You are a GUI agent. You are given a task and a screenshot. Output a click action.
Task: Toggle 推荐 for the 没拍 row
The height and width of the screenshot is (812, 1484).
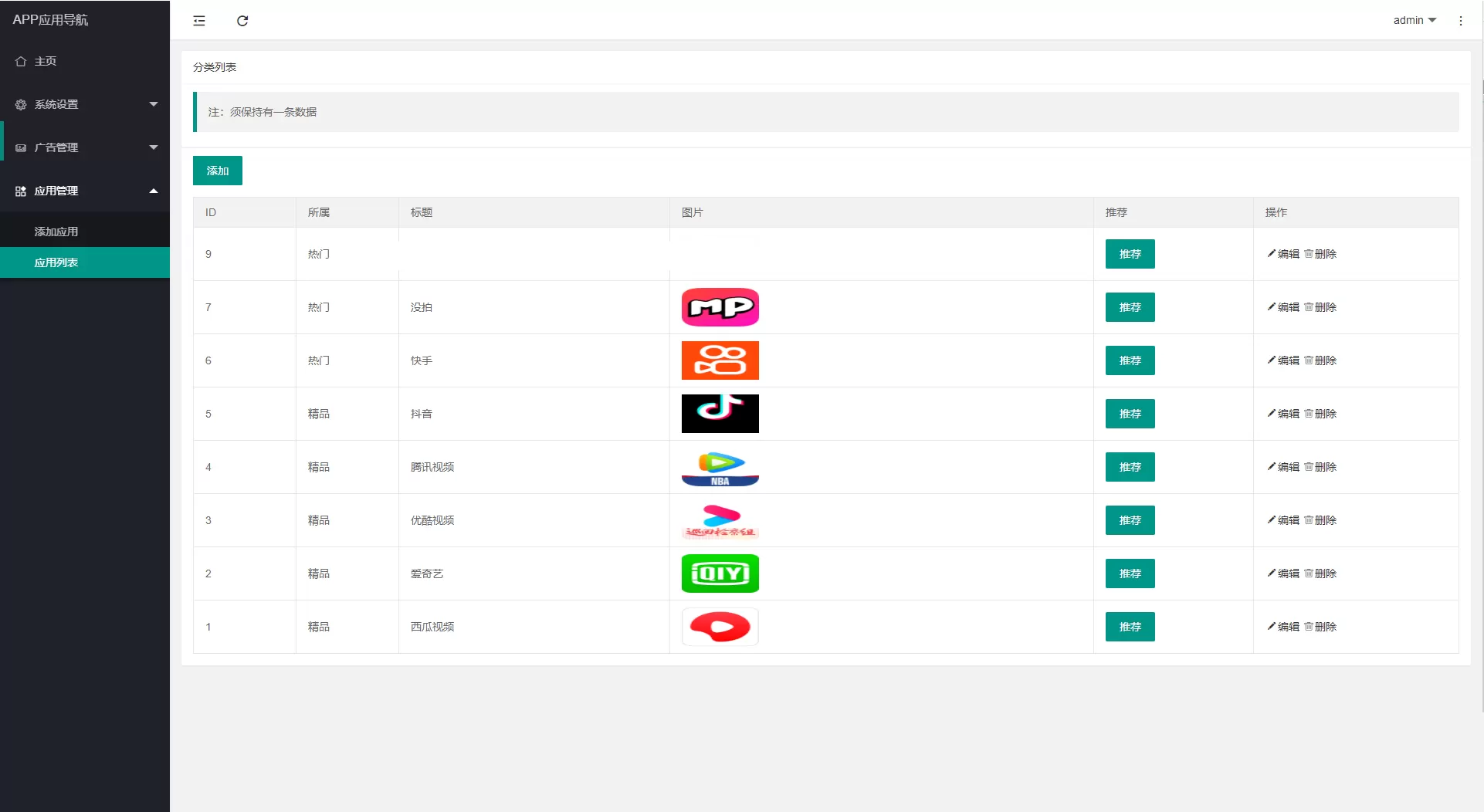pyautogui.click(x=1130, y=307)
